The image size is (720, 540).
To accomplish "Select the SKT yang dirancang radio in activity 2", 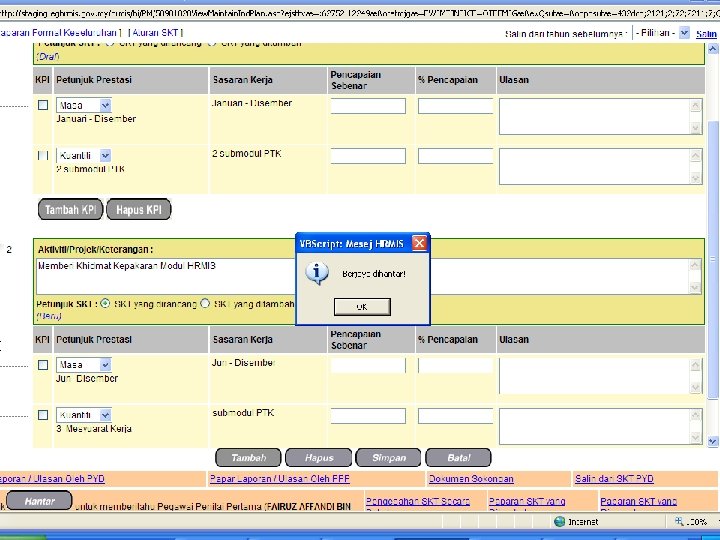I will pyautogui.click(x=105, y=304).
